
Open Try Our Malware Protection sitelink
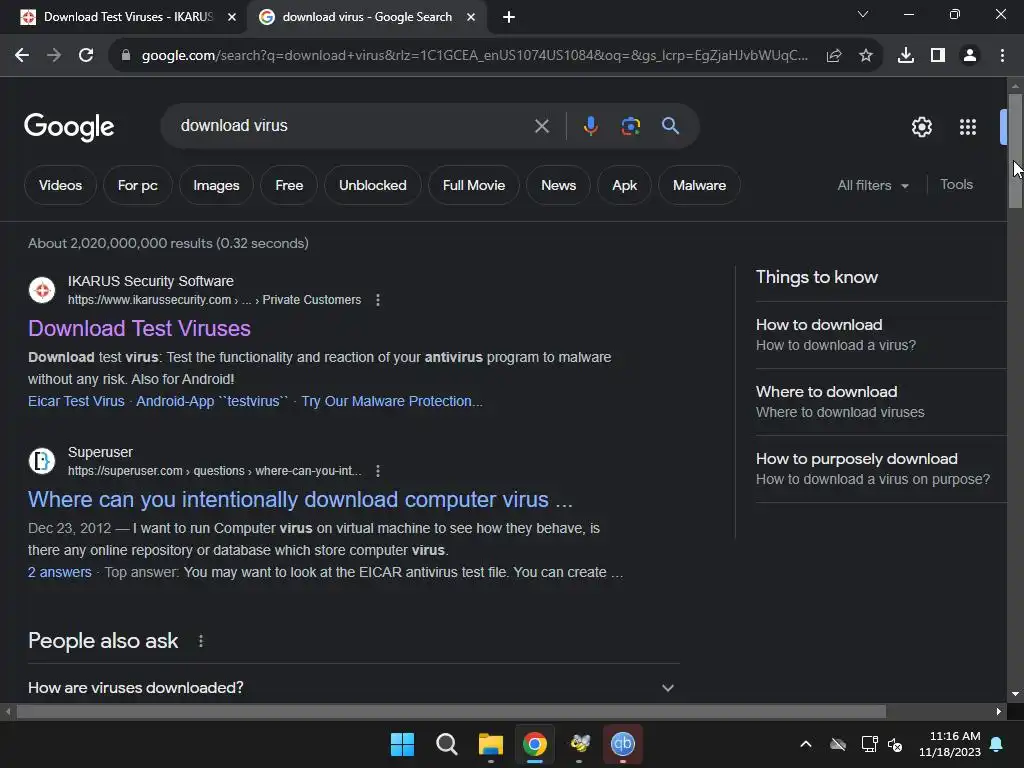pyautogui.click(x=392, y=401)
